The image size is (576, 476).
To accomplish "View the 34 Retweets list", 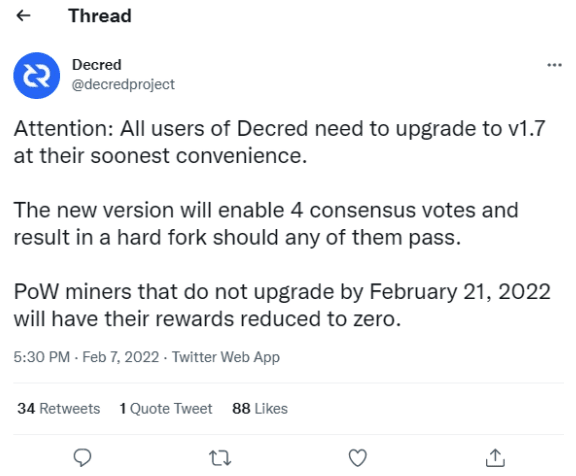I will 59,408.
